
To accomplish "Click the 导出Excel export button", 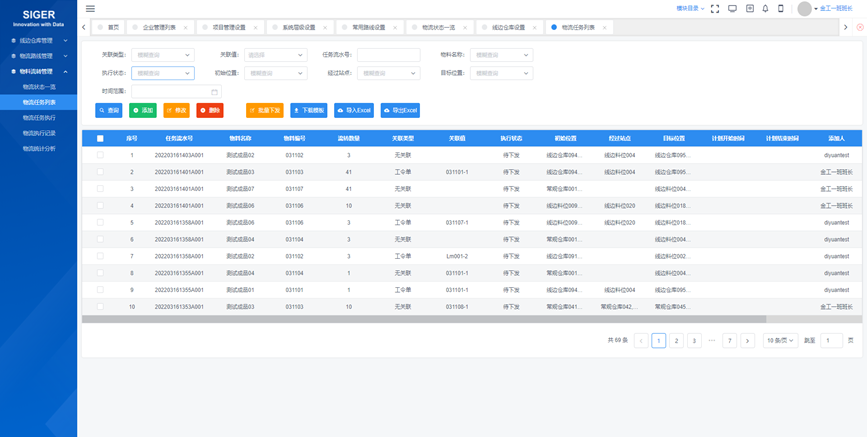I will 400,111.
